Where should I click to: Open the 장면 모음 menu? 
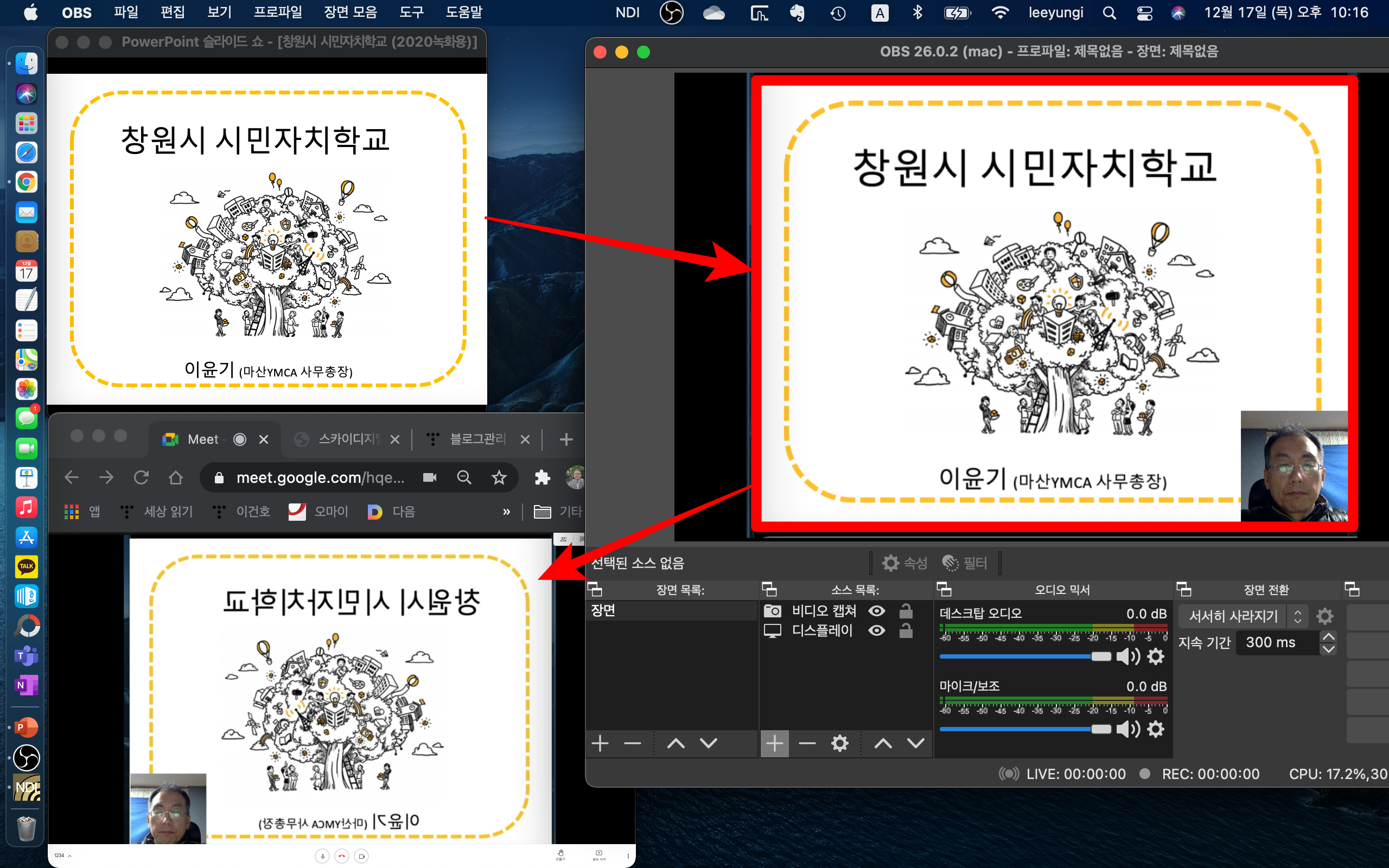pos(350,12)
